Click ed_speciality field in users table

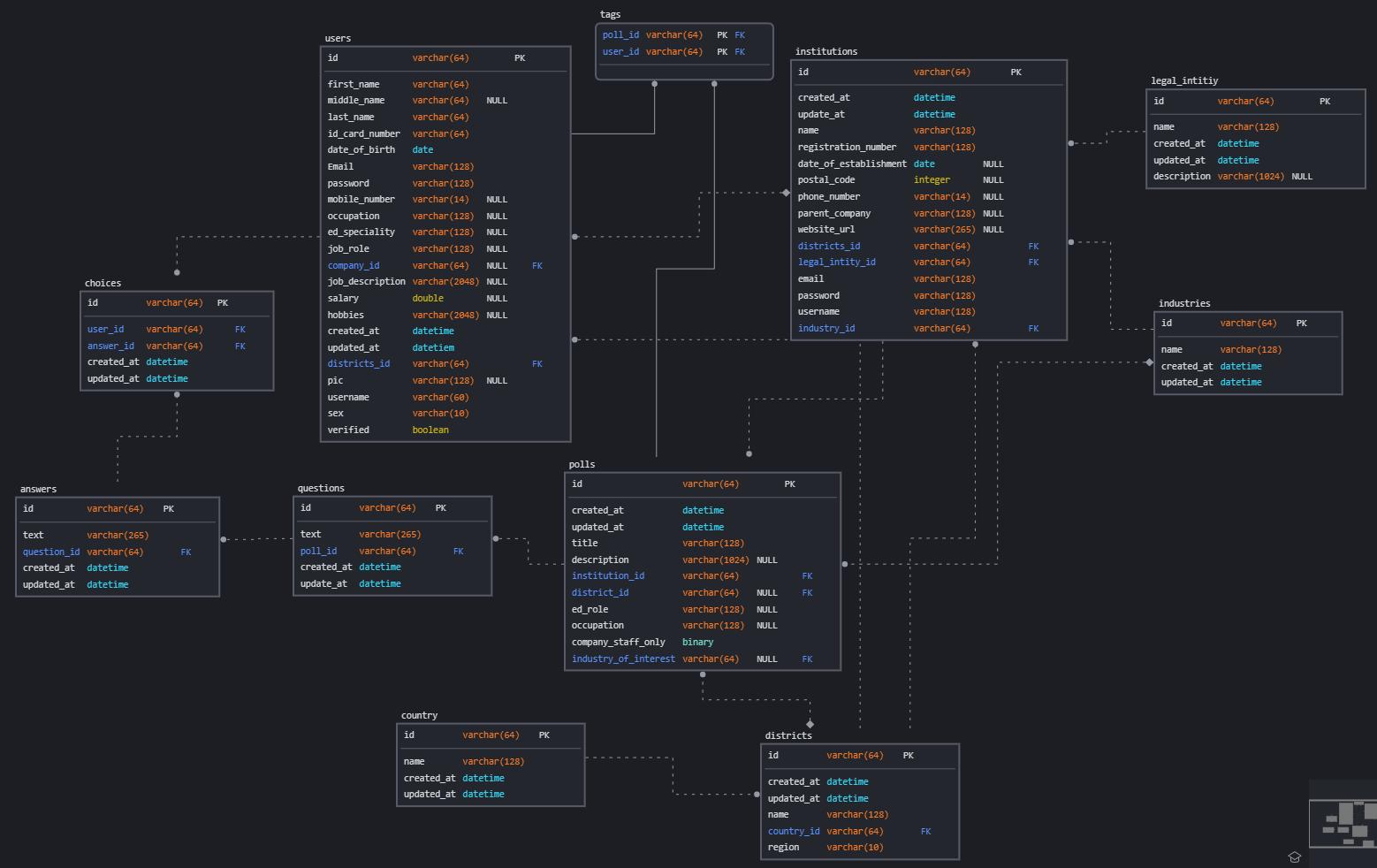coord(445,232)
